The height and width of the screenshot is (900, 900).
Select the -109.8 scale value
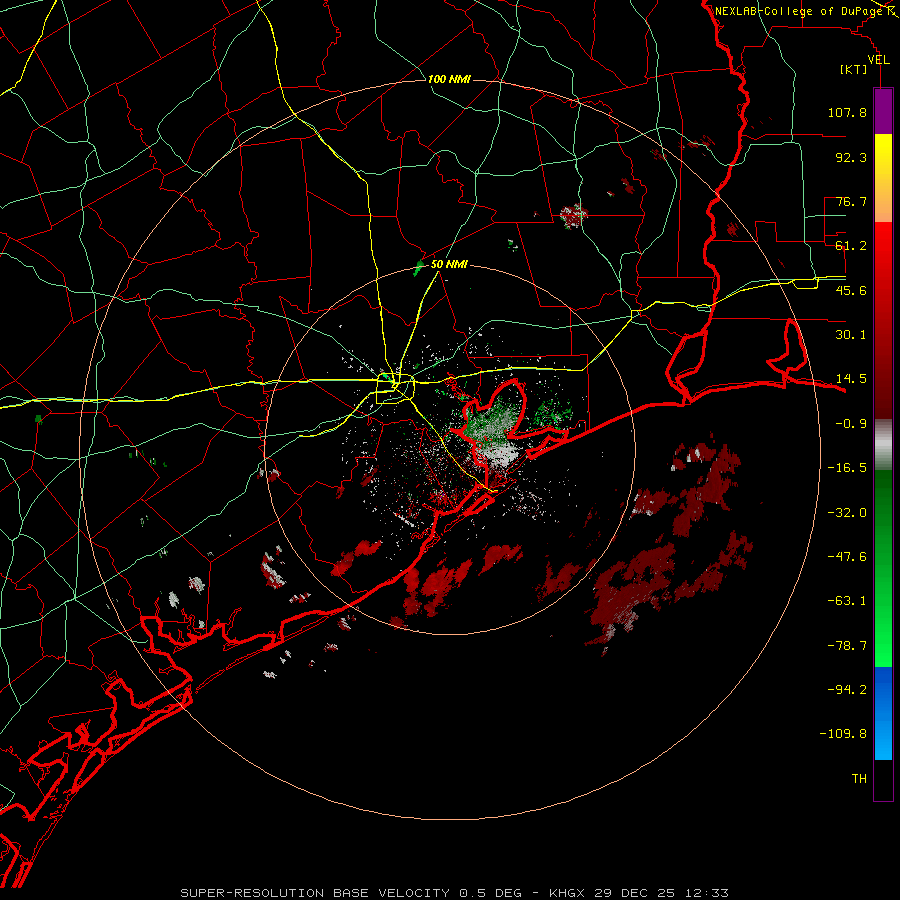(843, 734)
